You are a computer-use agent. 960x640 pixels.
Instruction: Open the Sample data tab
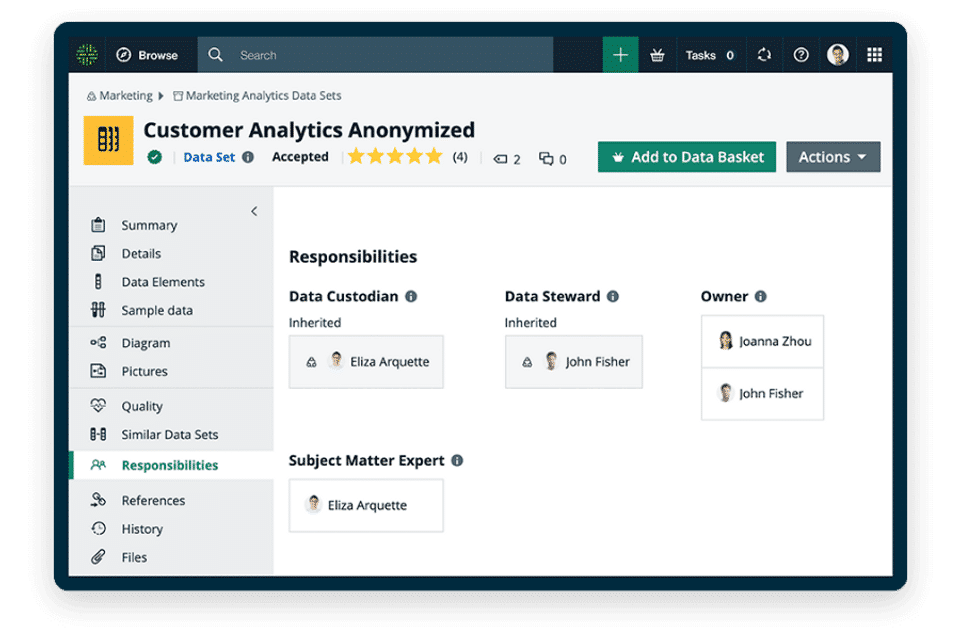coord(157,311)
